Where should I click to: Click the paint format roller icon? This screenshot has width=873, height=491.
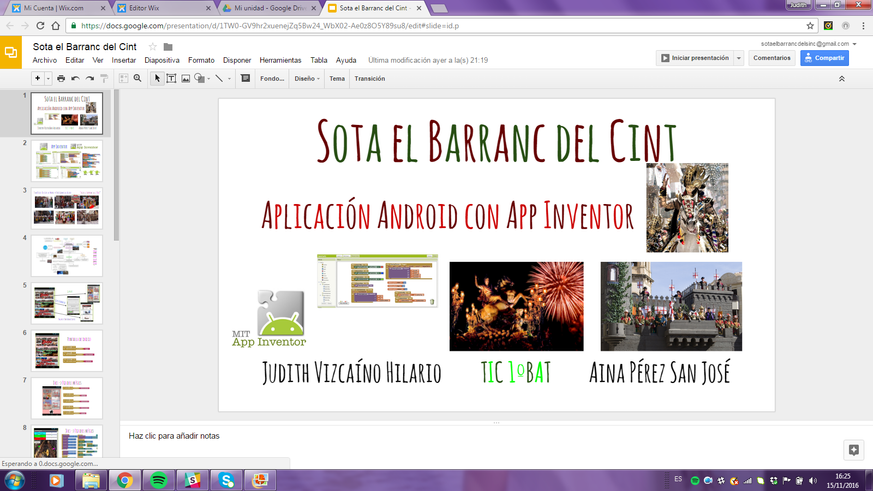[104, 78]
